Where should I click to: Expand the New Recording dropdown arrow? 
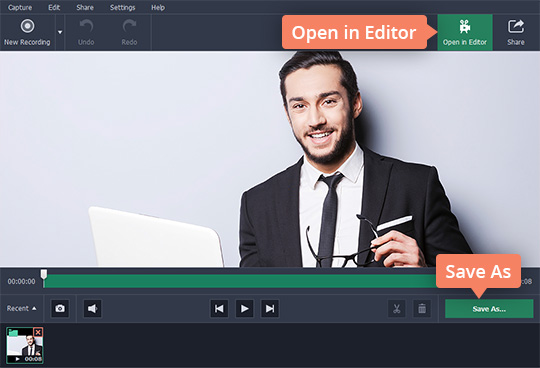tap(60, 32)
